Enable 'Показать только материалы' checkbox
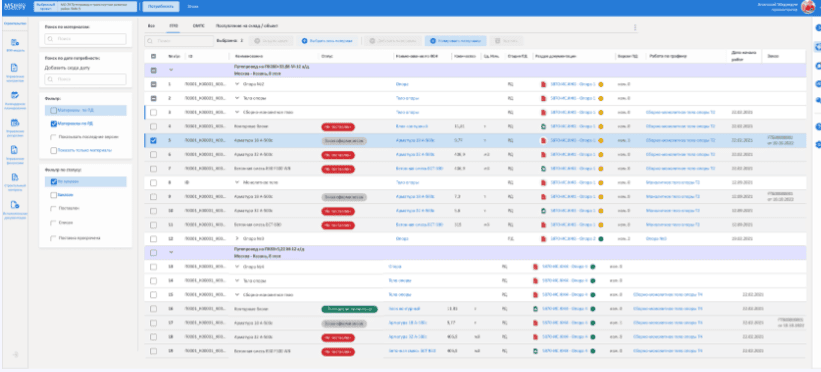821x372 pixels. [54, 150]
